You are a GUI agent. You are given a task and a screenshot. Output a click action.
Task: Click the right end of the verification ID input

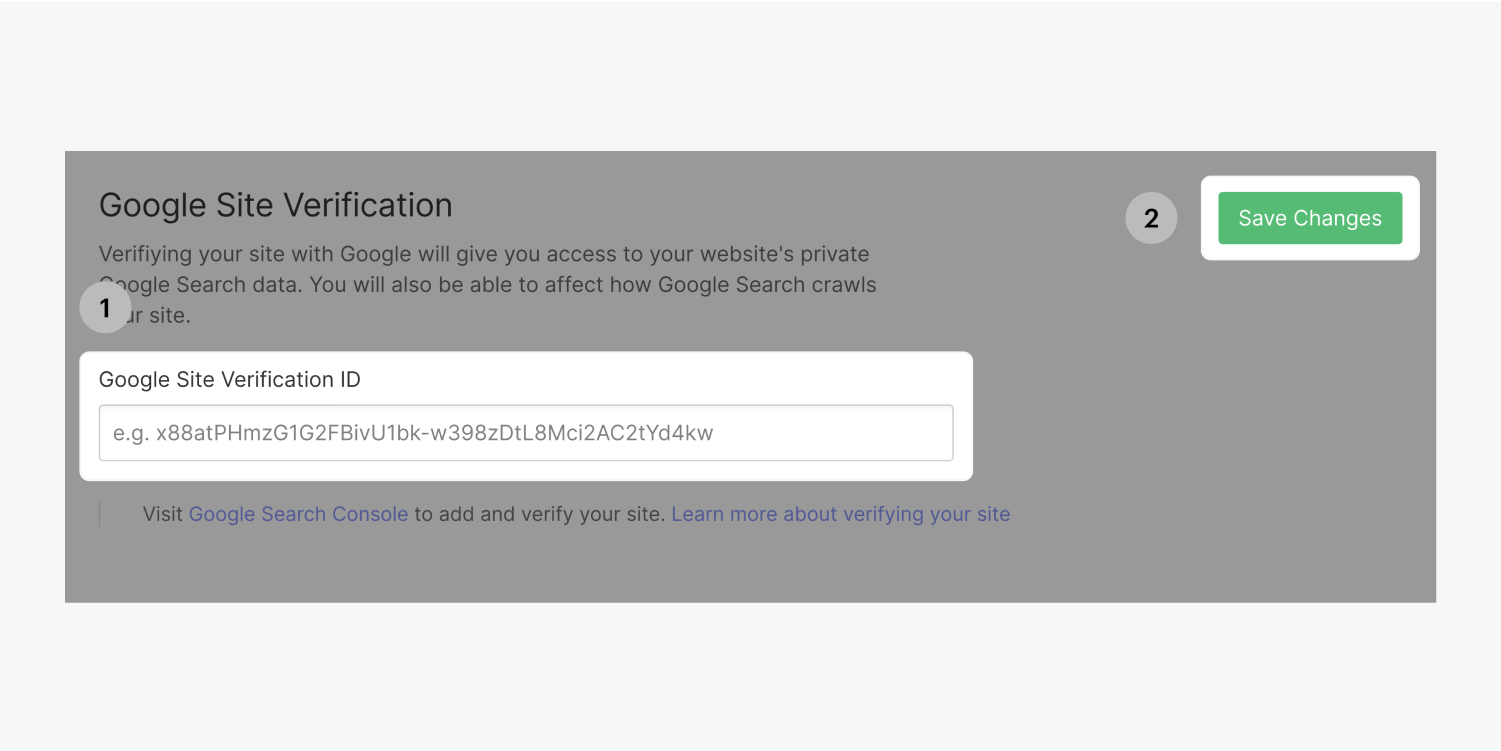pyautogui.click(x=920, y=433)
